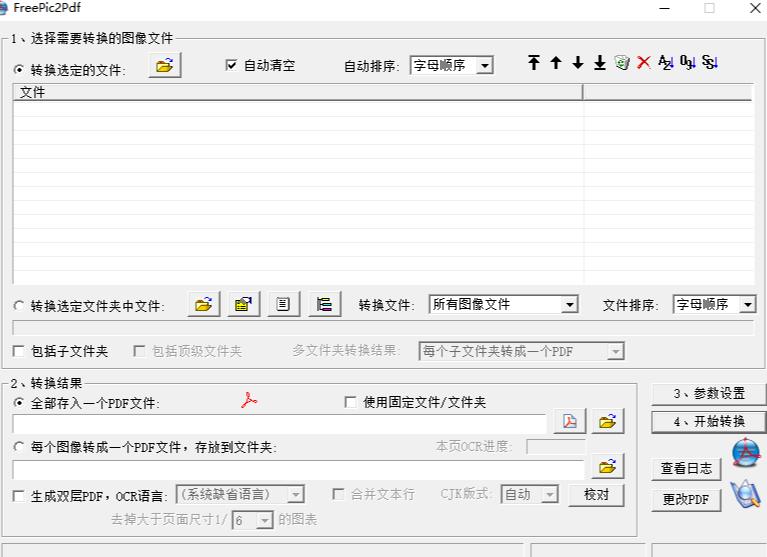
Task: Open file browser for selected files
Action: (165, 65)
